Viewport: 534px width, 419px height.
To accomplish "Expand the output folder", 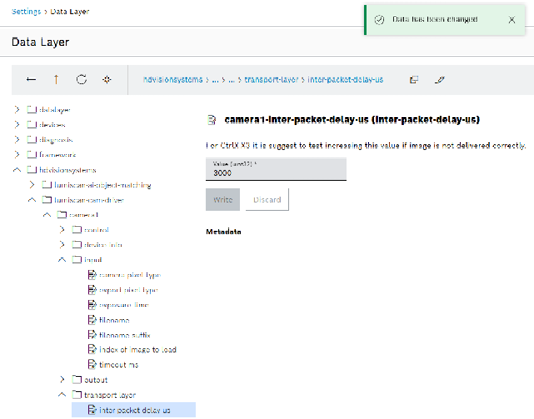I will (62, 379).
